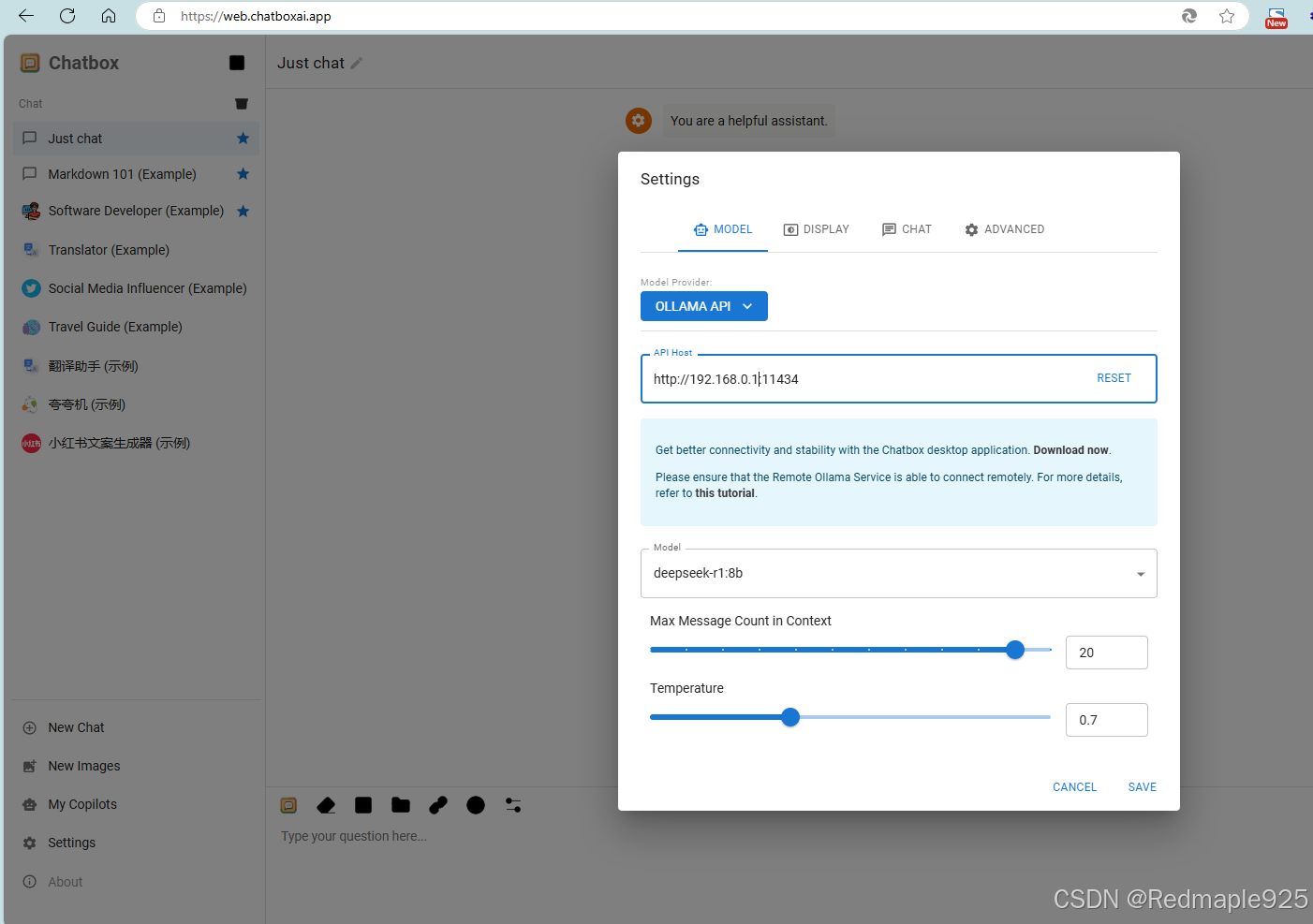1313x924 pixels.
Task: Open OLLAMA API provider dropdown
Action: pos(704,306)
